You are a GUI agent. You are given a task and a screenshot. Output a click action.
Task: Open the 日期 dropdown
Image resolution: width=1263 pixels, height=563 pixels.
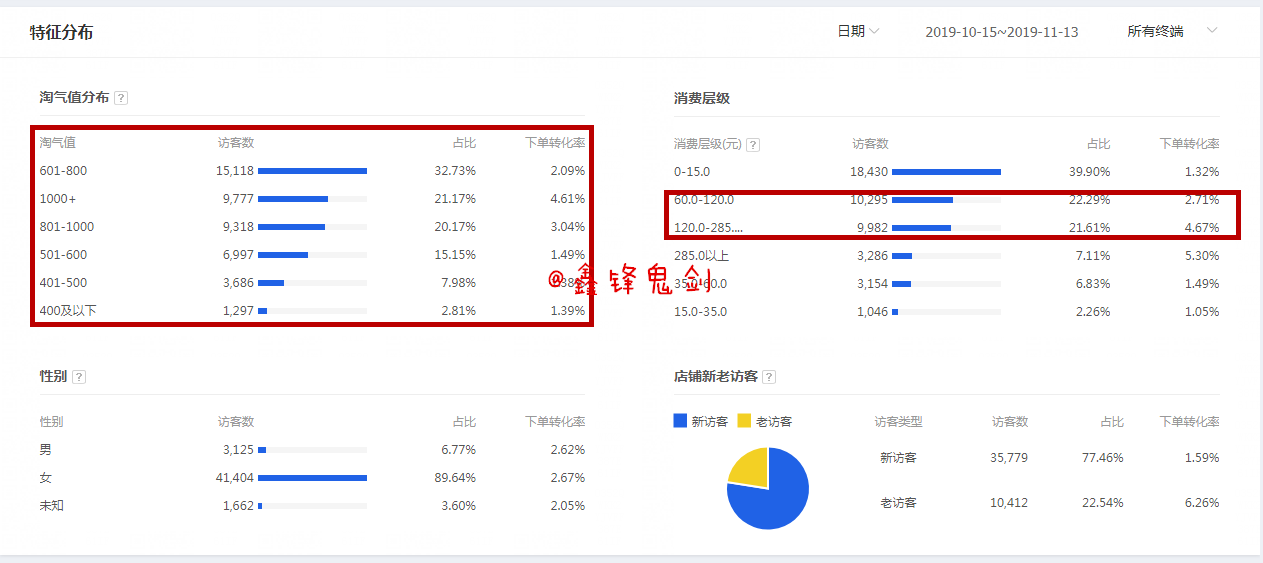click(x=858, y=32)
